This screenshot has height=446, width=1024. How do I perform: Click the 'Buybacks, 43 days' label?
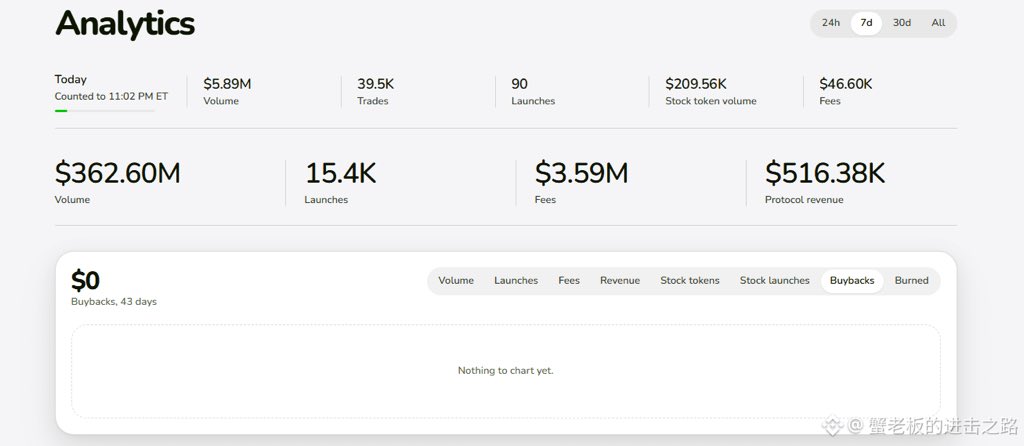point(114,302)
